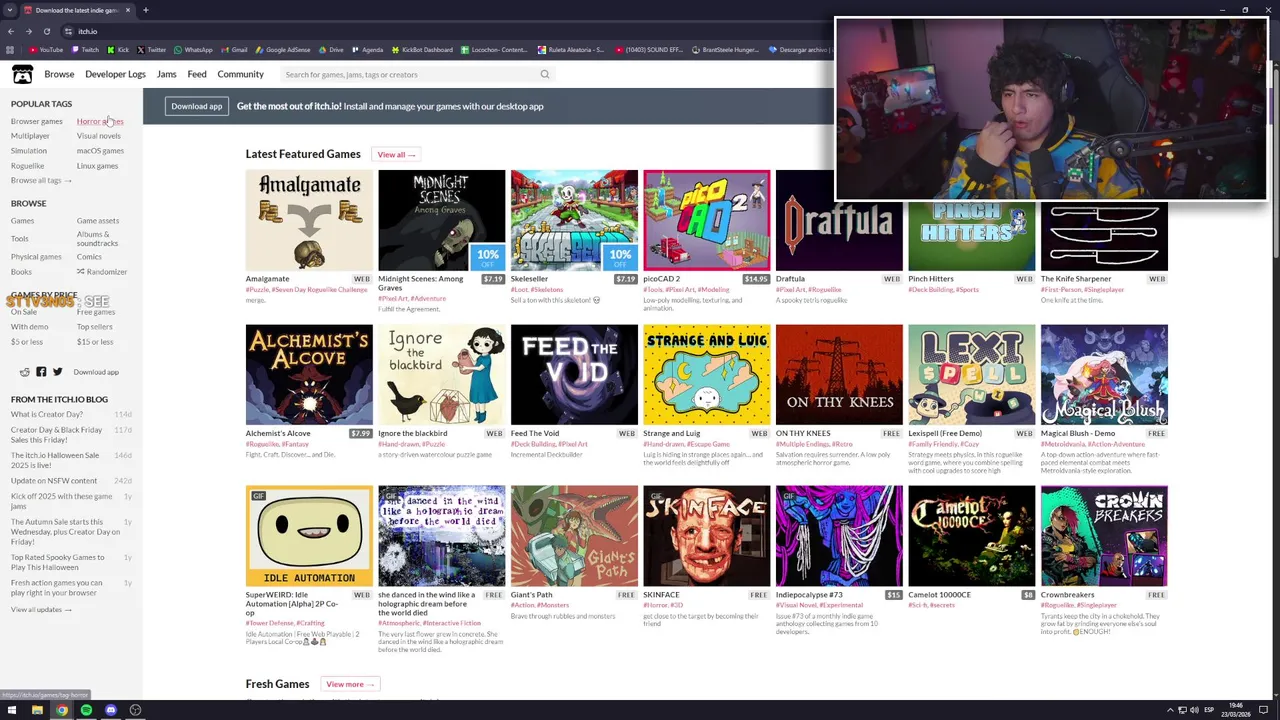Click View more button next to Fresh Games

350,684
